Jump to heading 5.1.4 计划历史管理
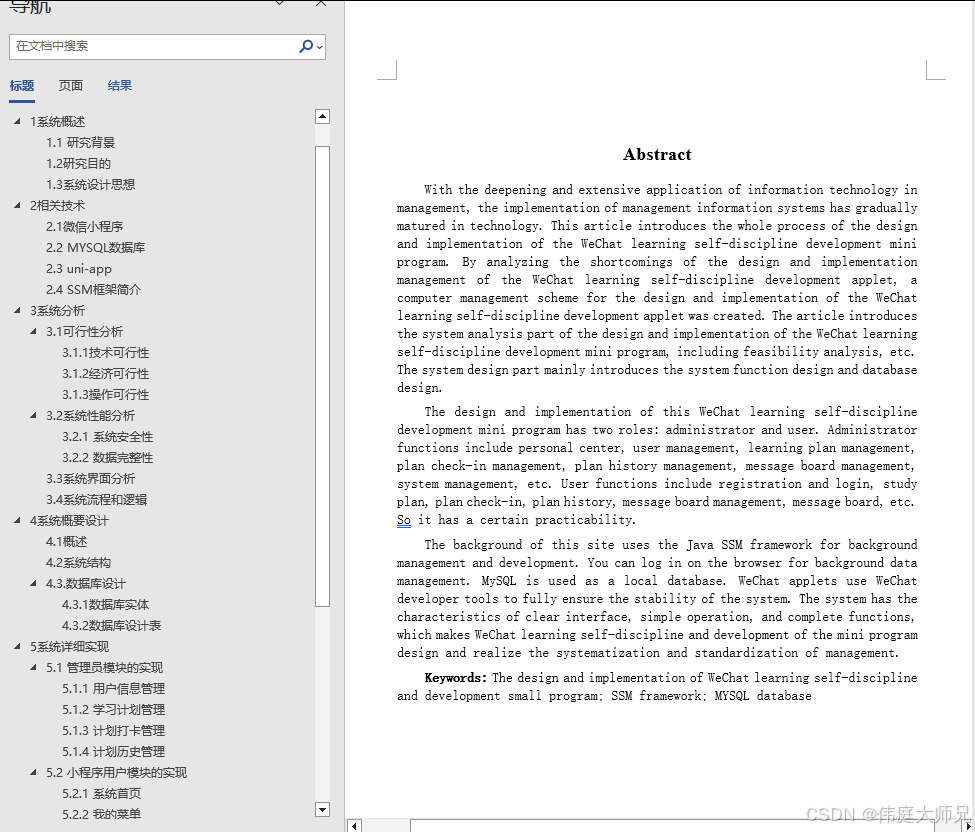 (113, 752)
